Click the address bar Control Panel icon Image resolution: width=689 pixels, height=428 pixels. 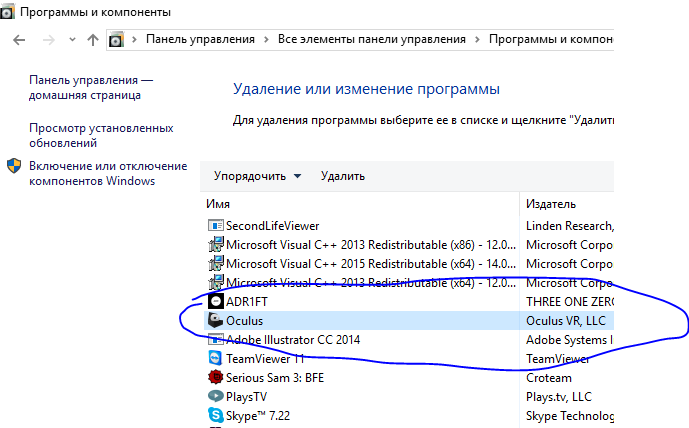click(116, 40)
